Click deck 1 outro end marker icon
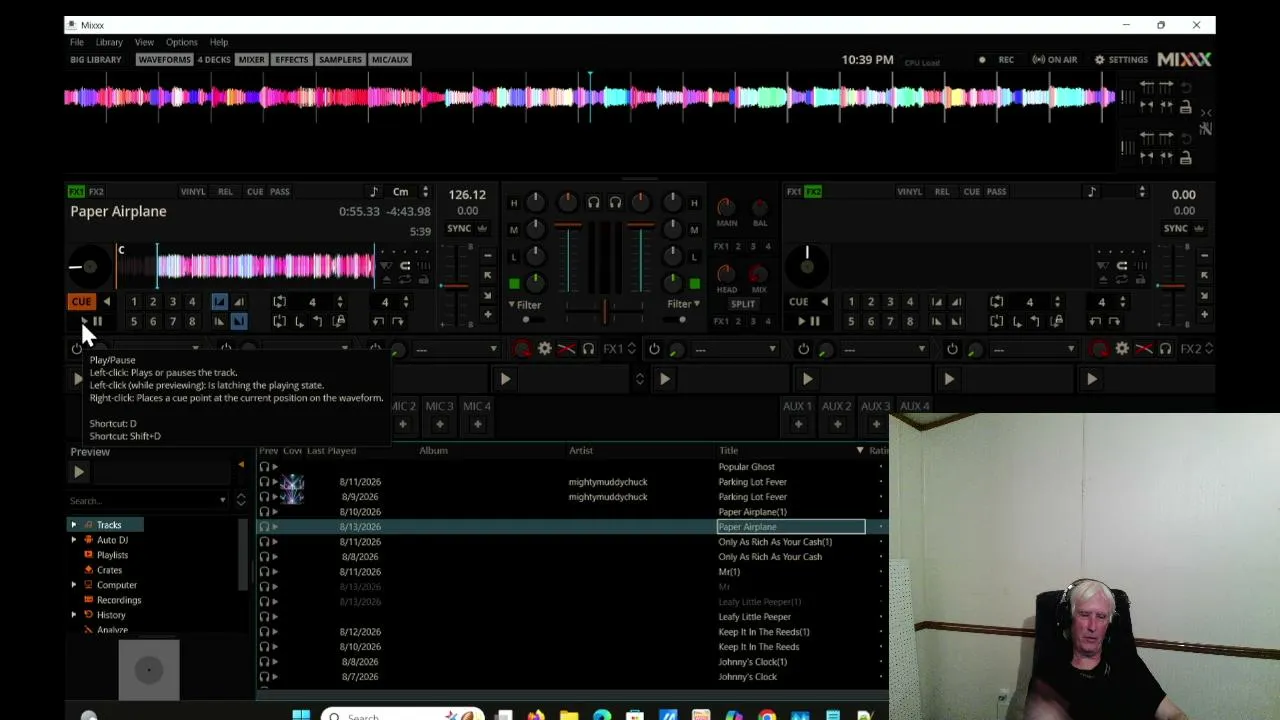The width and height of the screenshot is (1280, 720). point(239,321)
